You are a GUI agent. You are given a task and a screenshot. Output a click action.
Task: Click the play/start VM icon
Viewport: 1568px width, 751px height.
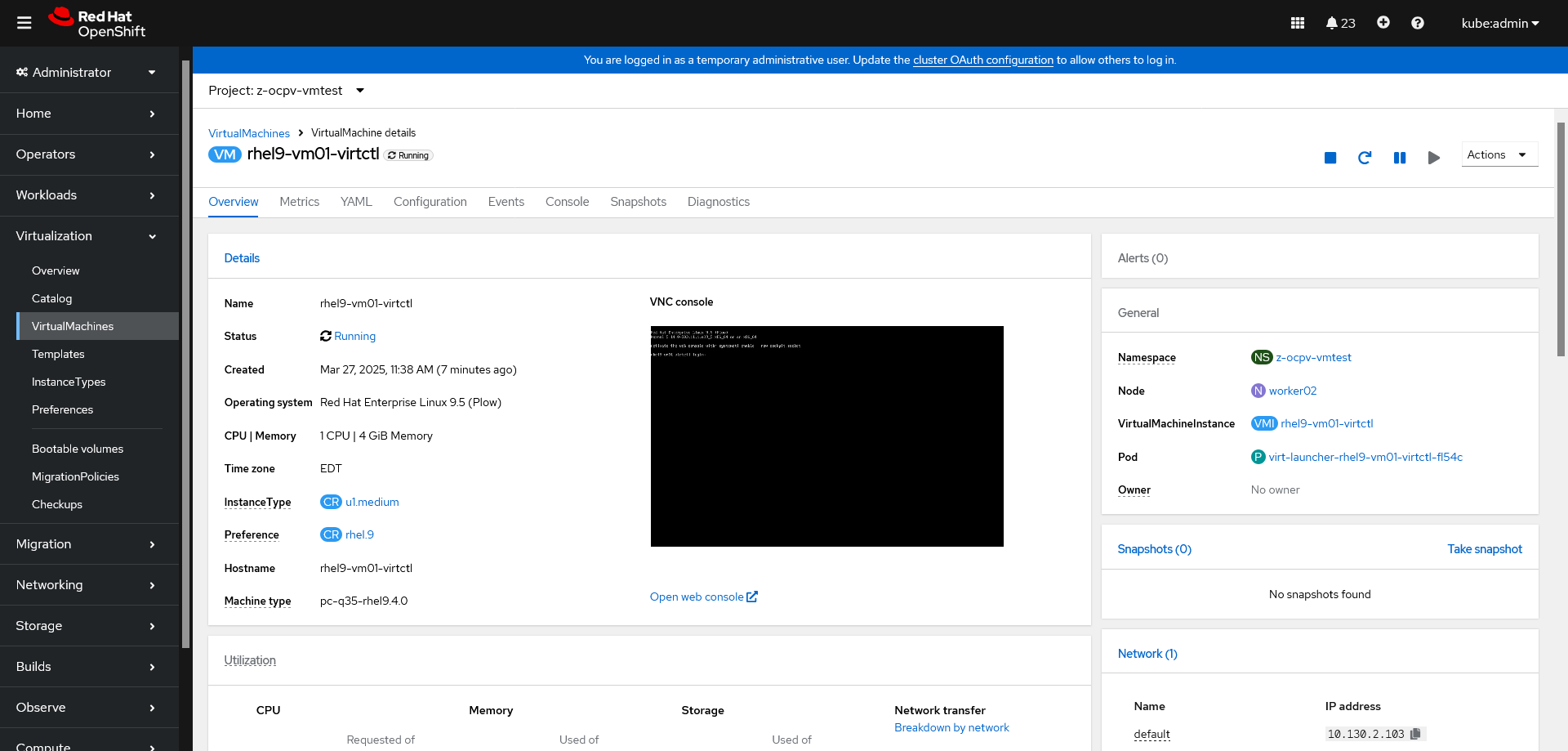pos(1434,158)
